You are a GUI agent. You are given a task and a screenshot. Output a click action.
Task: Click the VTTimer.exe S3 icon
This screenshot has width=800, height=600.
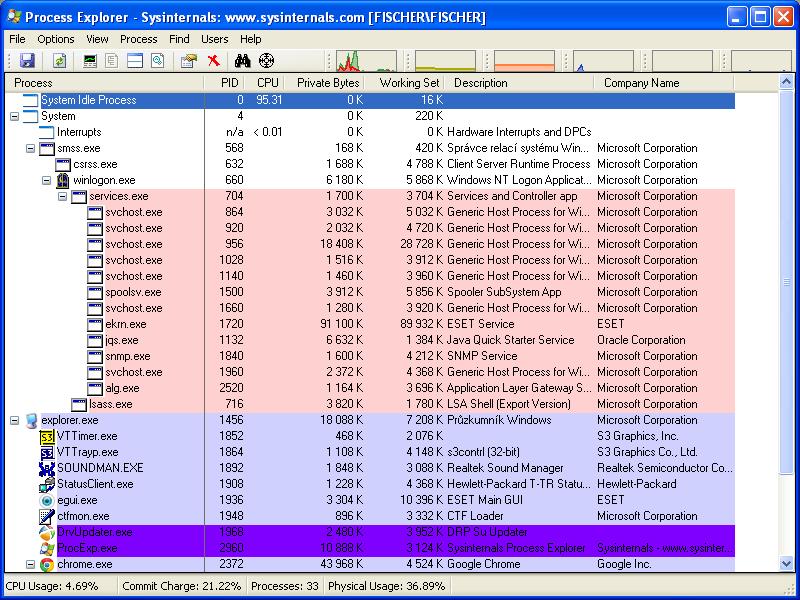[47, 437]
